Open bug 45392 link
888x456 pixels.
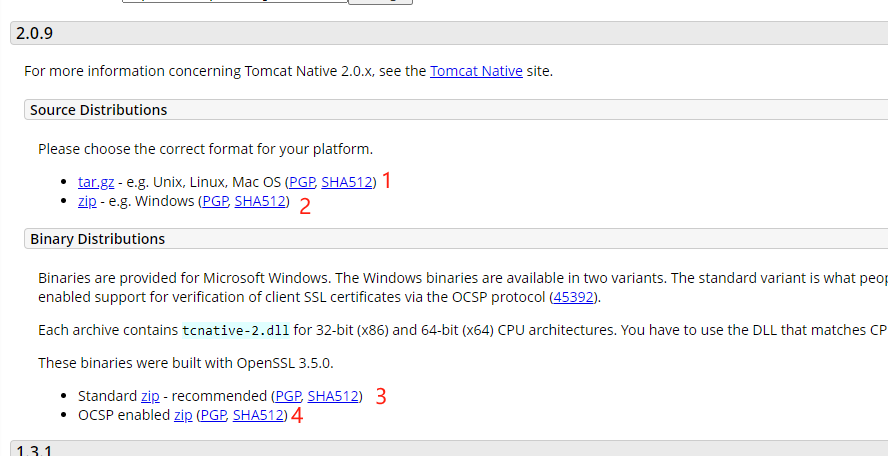point(573,297)
